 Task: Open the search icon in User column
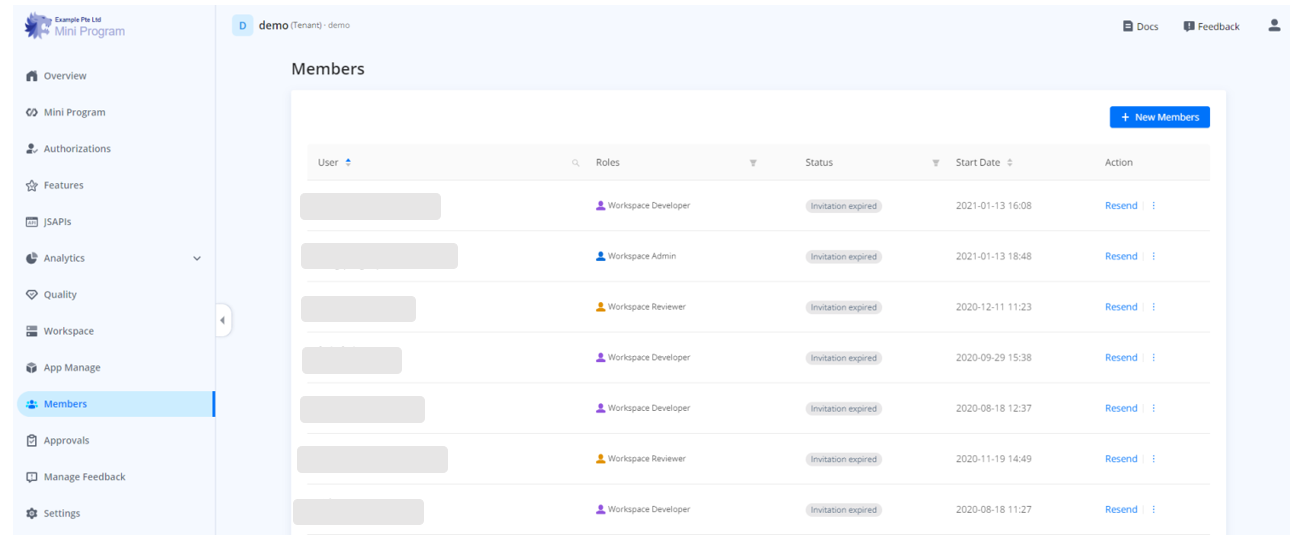tap(575, 163)
